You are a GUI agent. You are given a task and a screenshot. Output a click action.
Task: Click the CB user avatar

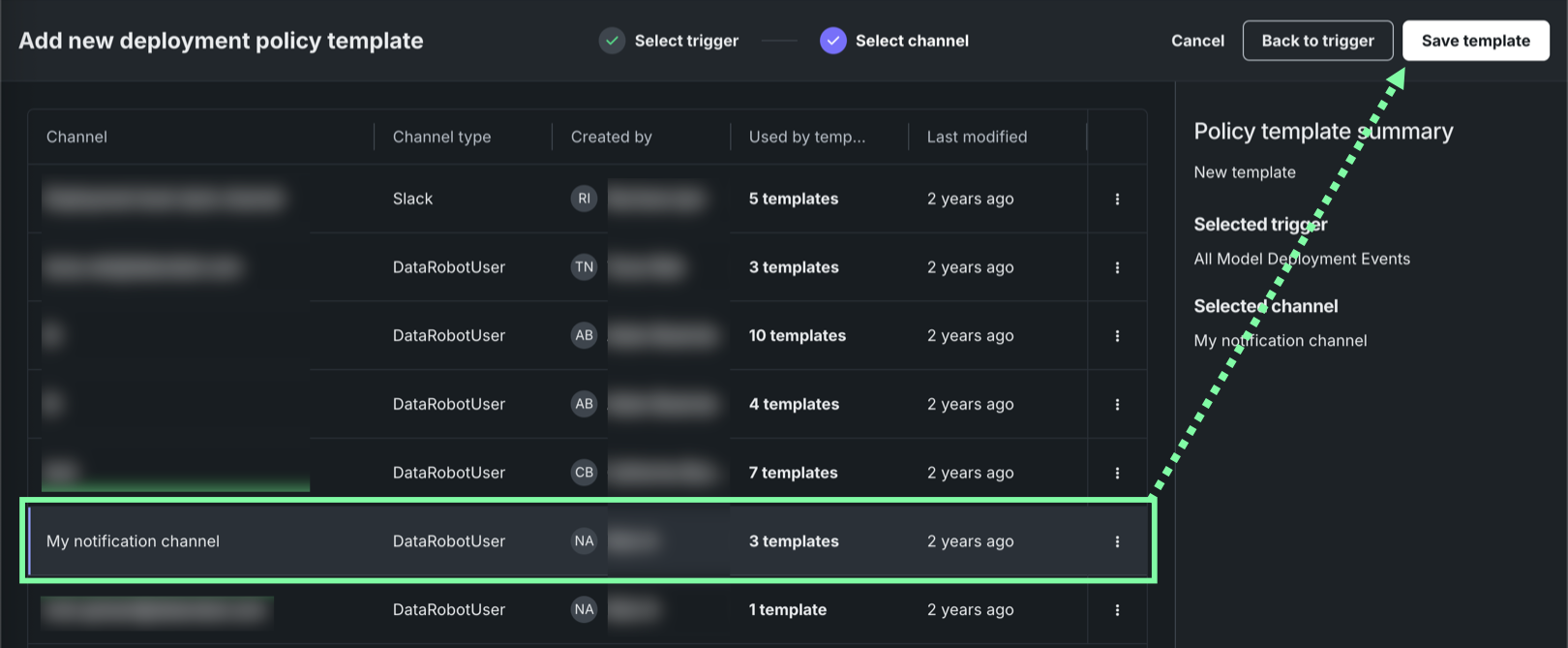click(584, 473)
